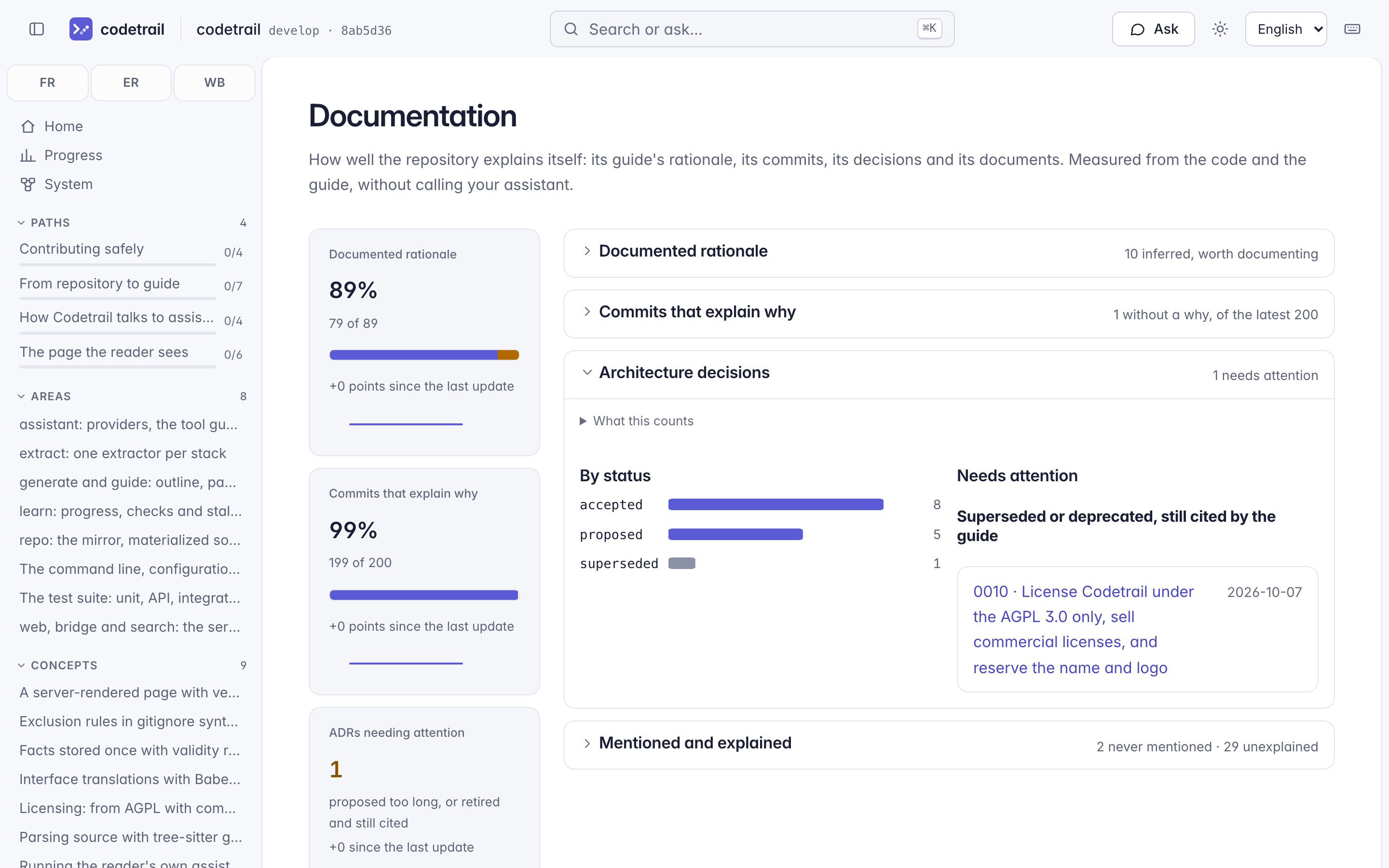Click the accepted status bar

click(776, 504)
